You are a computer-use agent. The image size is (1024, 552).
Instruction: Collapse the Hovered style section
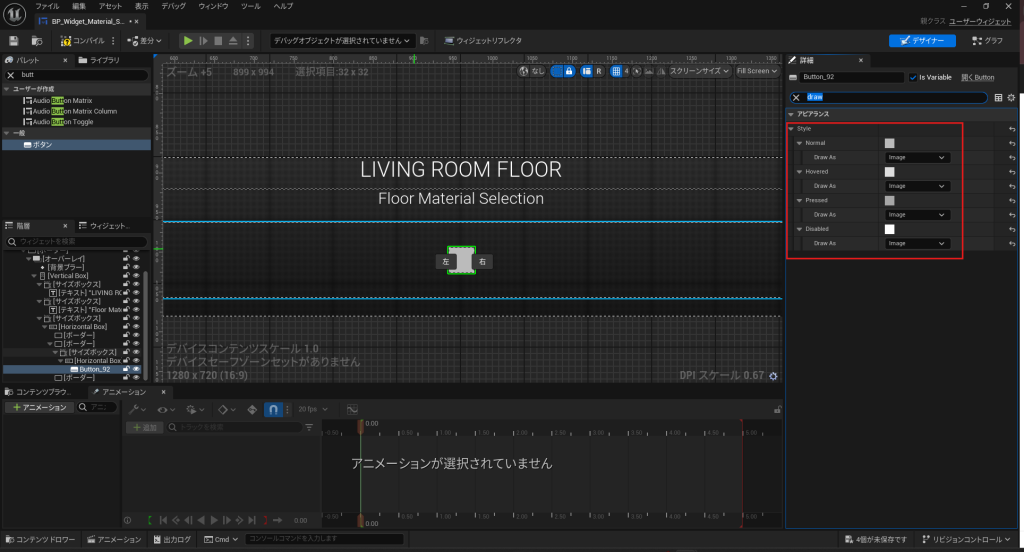click(799, 172)
